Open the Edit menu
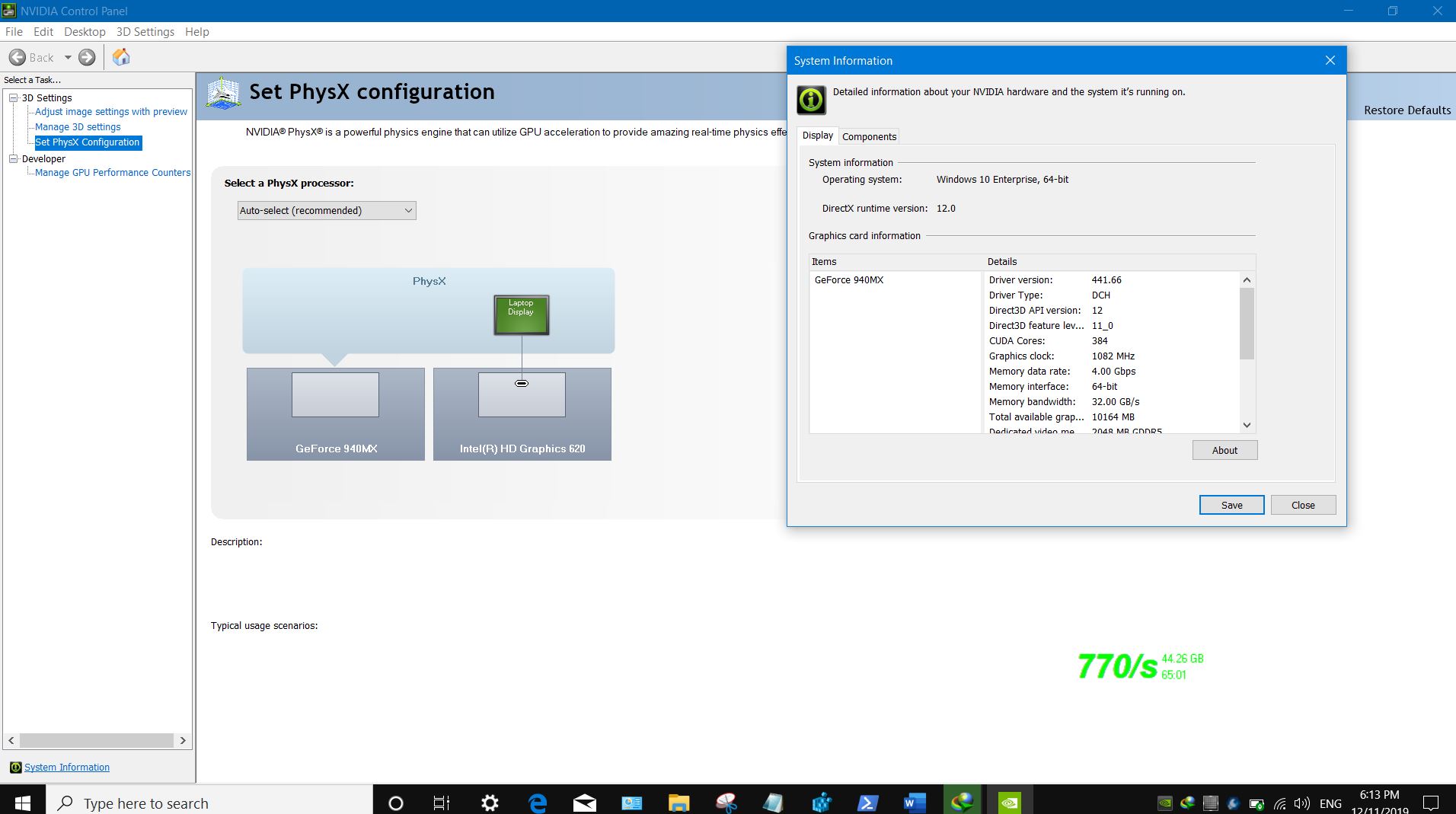Screen dimensions: 1456x814 coord(43,32)
